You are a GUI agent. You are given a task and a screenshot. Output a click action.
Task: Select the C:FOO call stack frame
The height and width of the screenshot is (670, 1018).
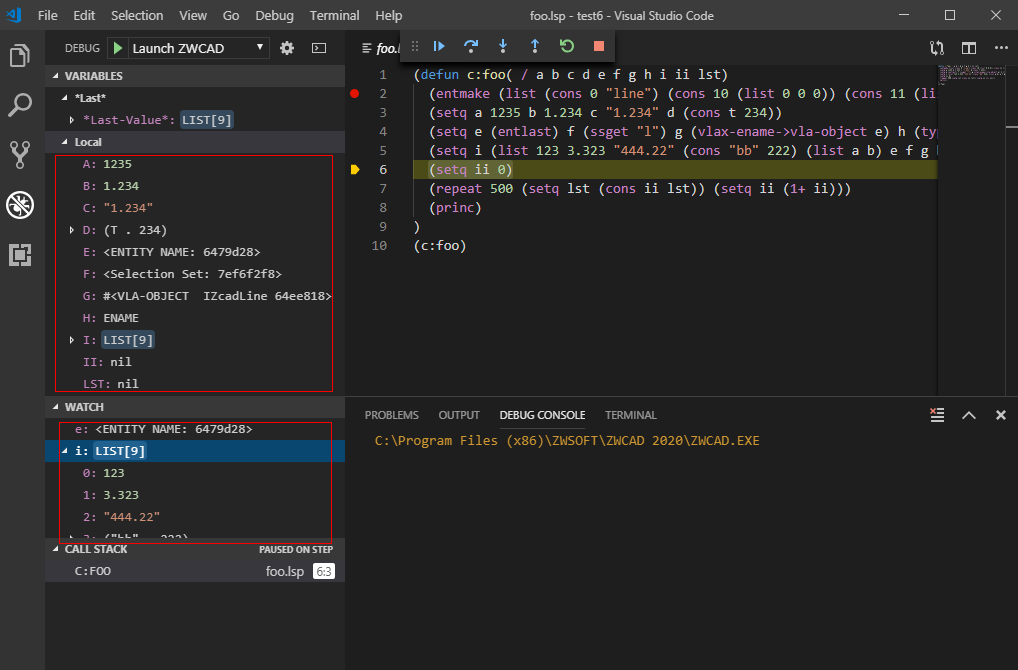[x=195, y=571]
